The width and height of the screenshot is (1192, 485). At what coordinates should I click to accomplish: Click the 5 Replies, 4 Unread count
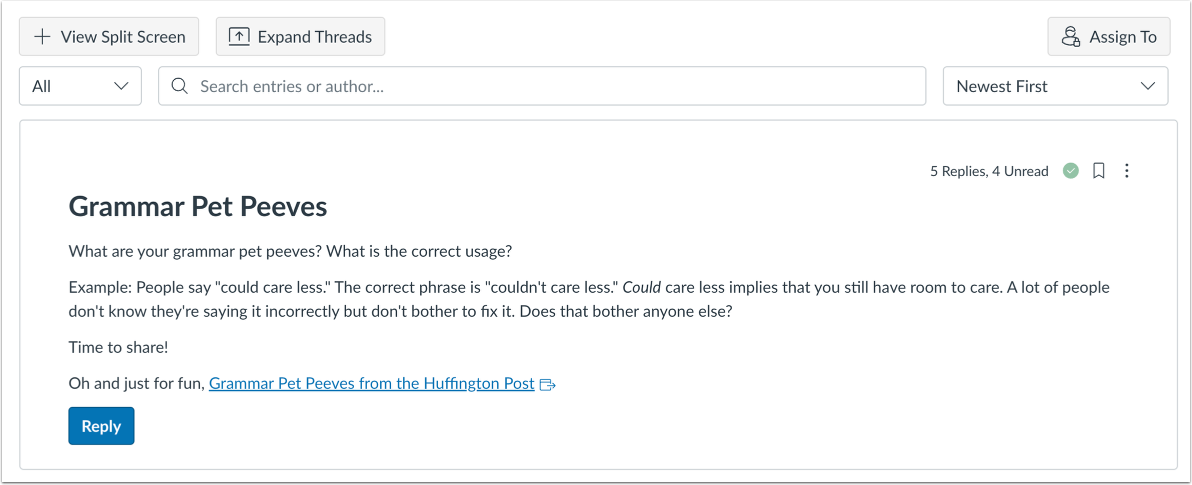(989, 171)
